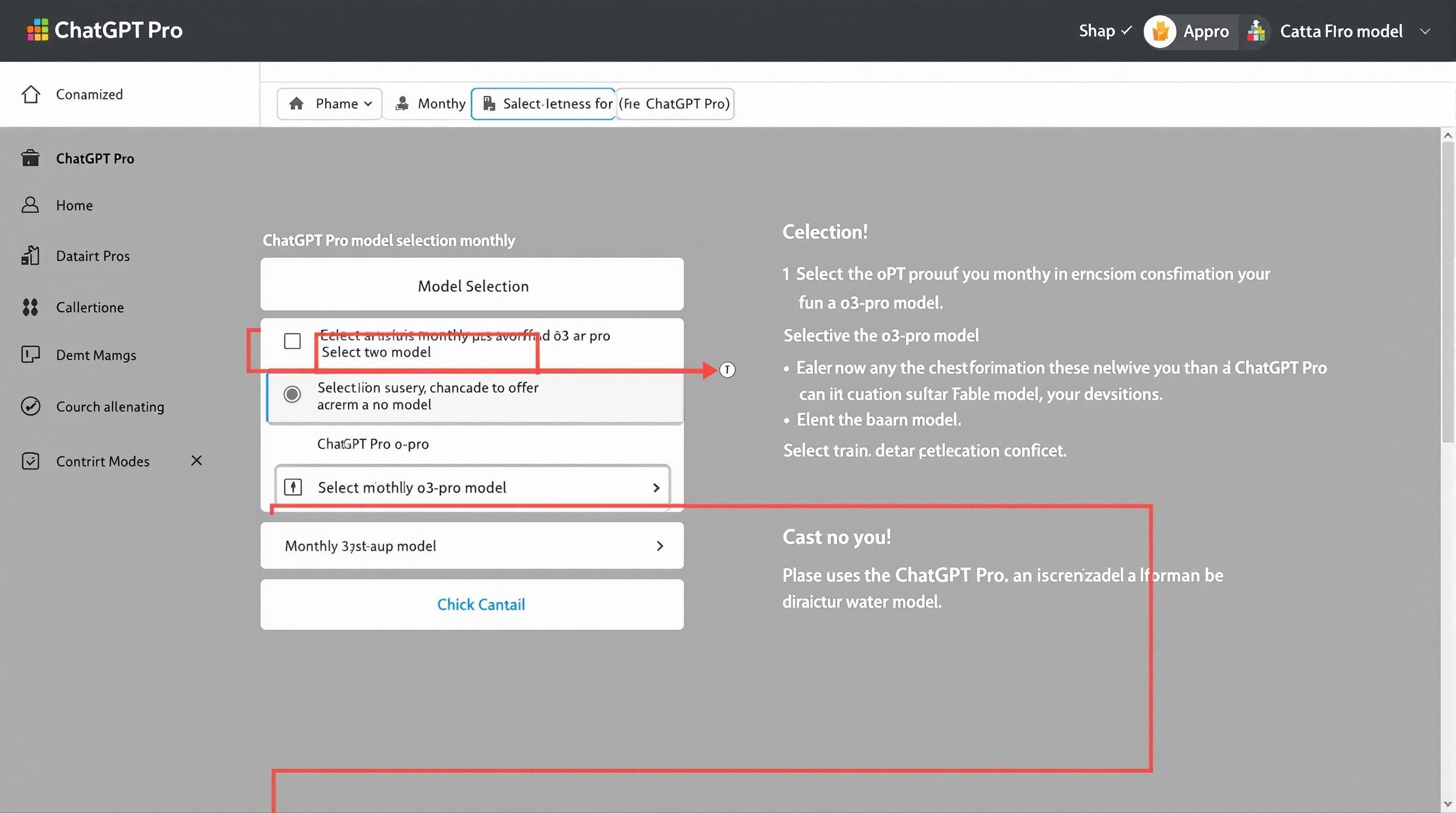The height and width of the screenshot is (813, 1456).
Task: Open Datairt Pros sidebar item
Action: 93,256
